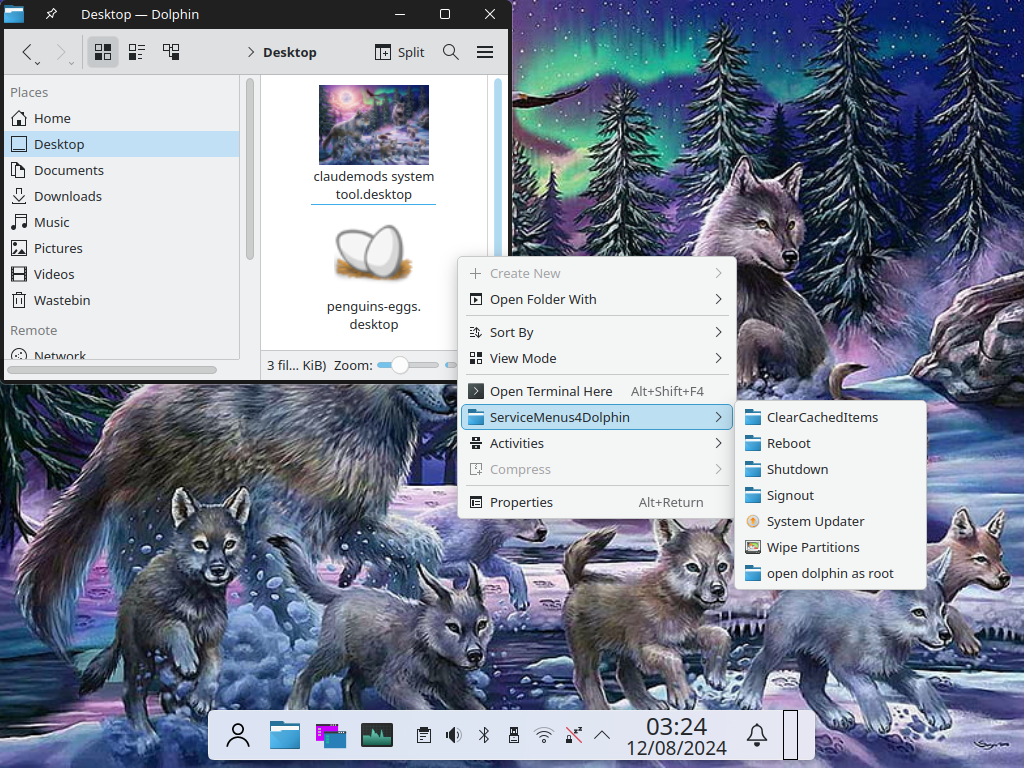Image resolution: width=1024 pixels, height=768 pixels.
Task: Select Reboot in ServiceMenus submenu
Action: (x=831, y=443)
